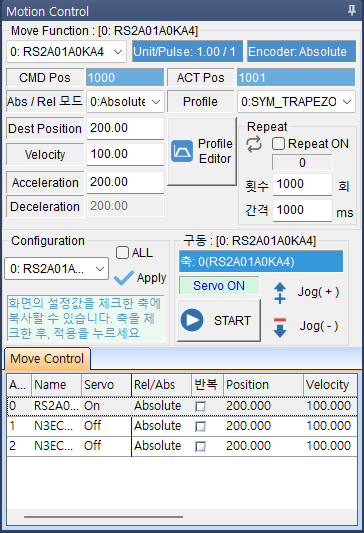Click the N3EC... name in axis 2 row

[x=56, y=446]
